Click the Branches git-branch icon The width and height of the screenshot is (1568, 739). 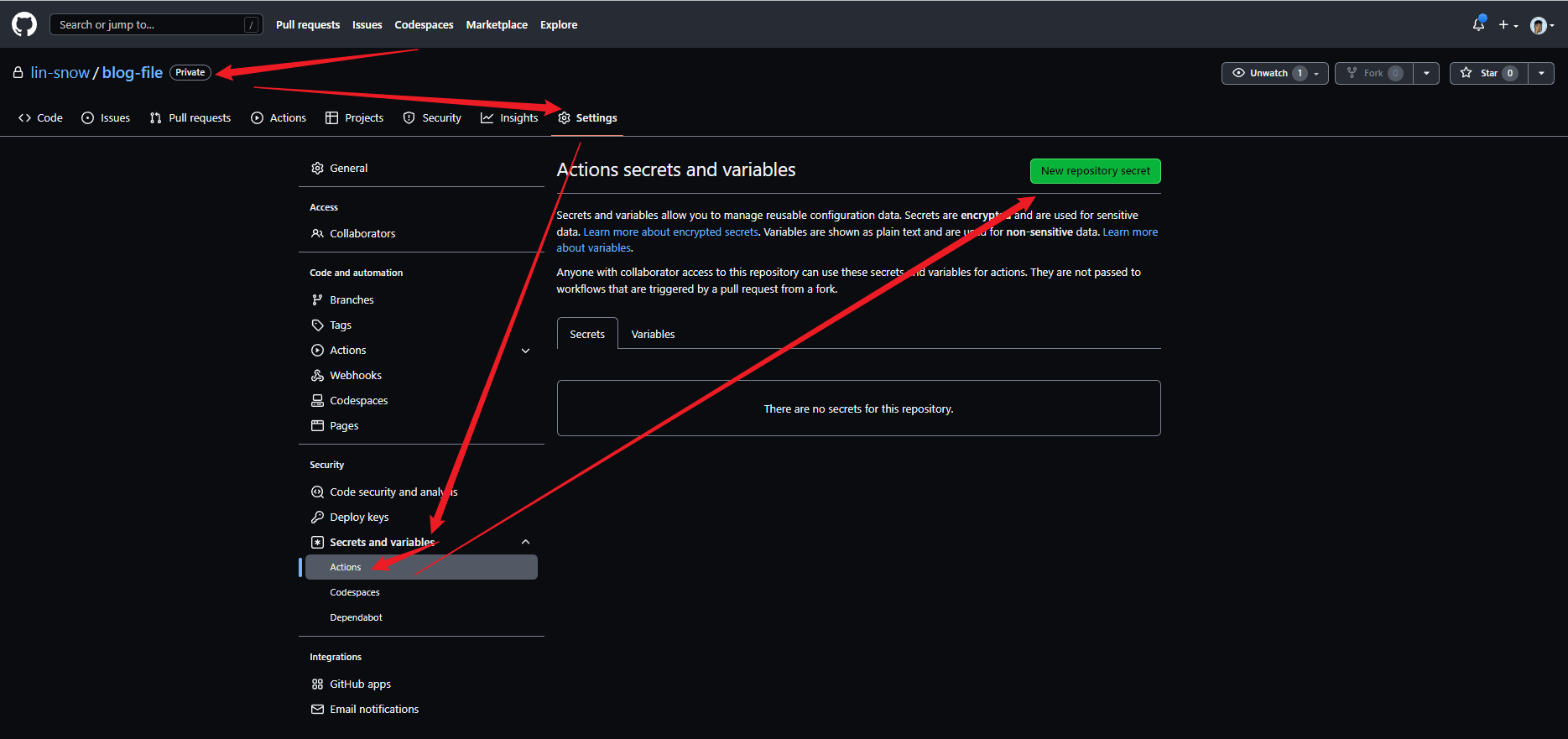pyautogui.click(x=317, y=299)
